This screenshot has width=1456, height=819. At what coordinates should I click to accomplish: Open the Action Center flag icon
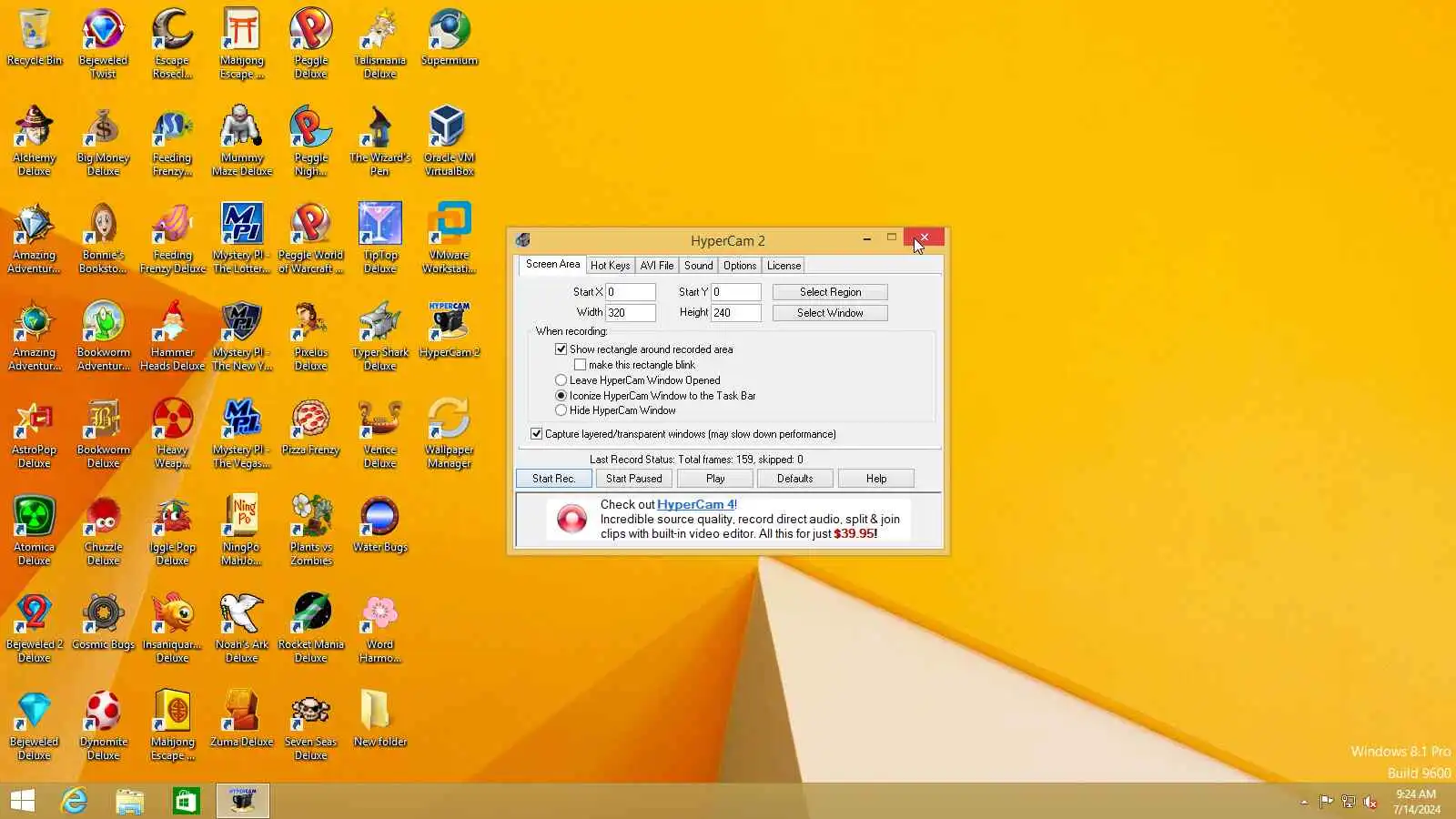tap(1326, 802)
